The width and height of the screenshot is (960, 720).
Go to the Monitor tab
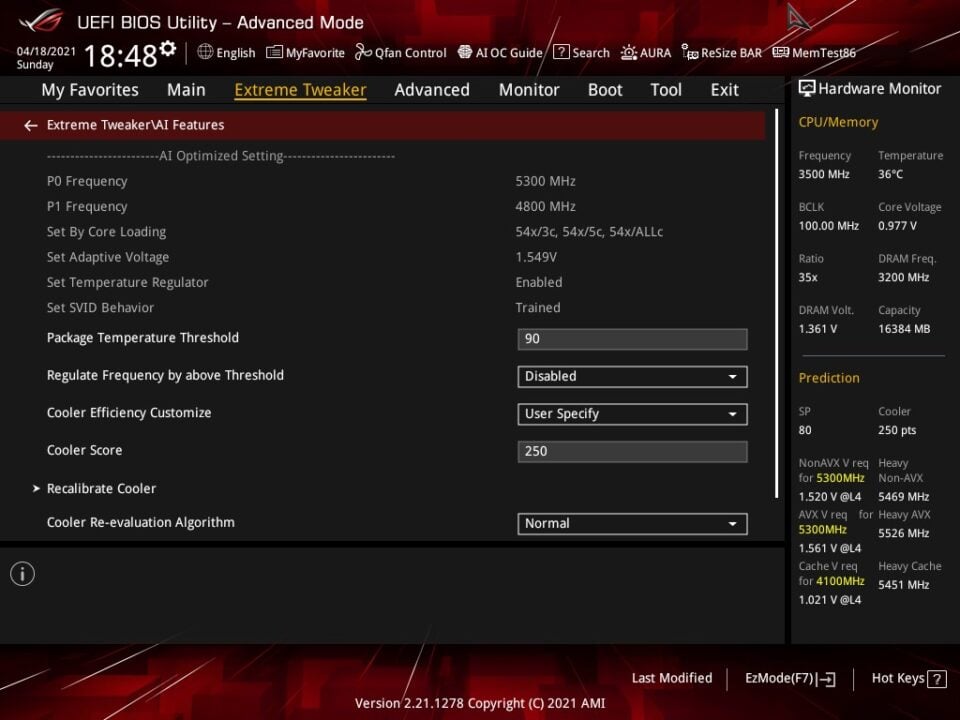point(529,90)
